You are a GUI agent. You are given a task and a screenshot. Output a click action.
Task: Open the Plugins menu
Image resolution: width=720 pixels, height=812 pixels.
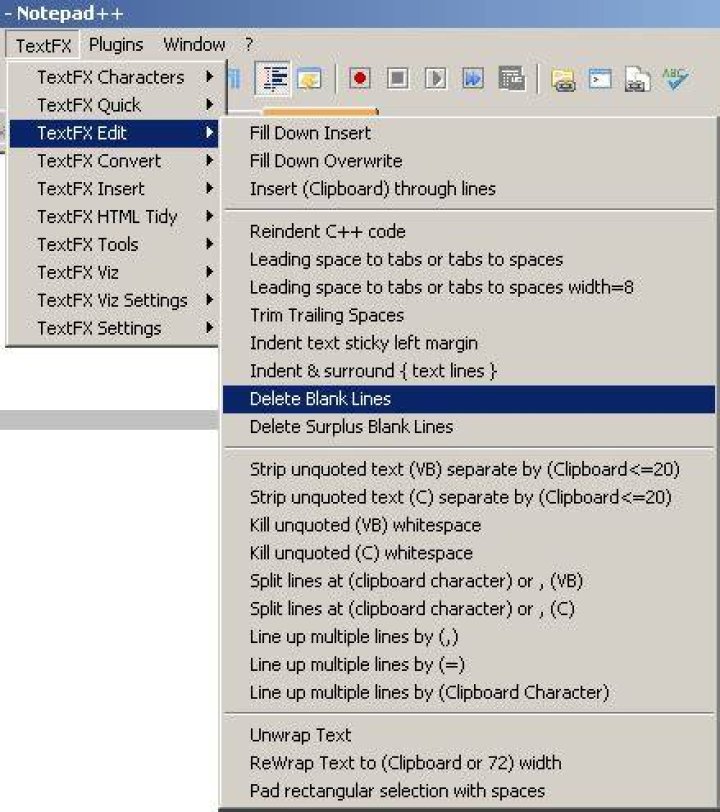coord(116,45)
